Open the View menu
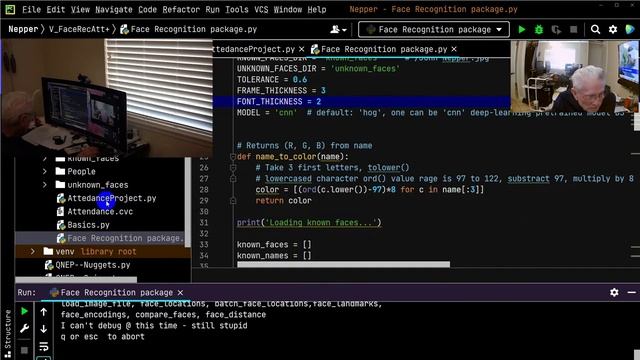 click(80, 9)
